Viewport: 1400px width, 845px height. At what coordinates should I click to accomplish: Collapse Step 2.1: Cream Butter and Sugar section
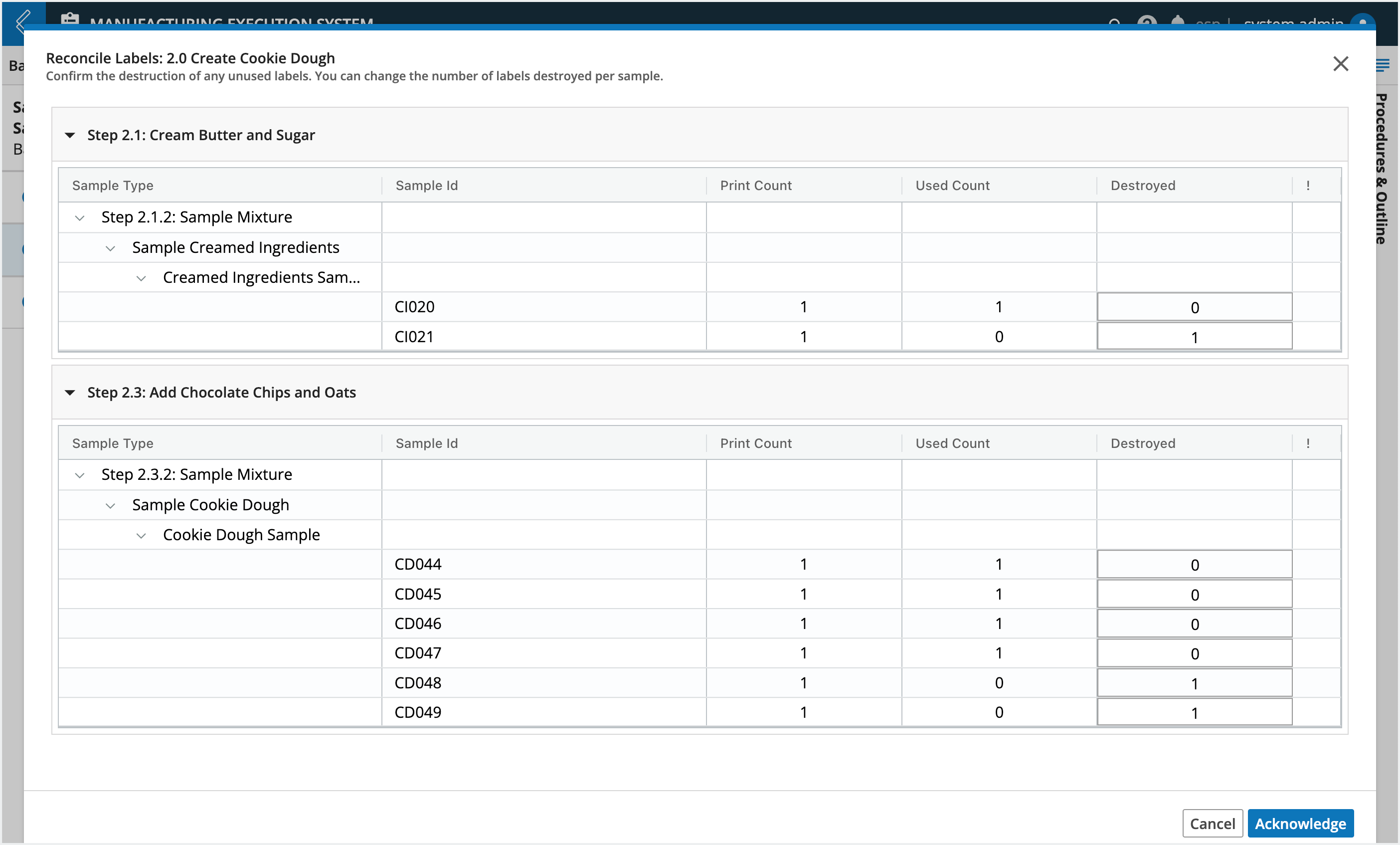click(x=70, y=135)
